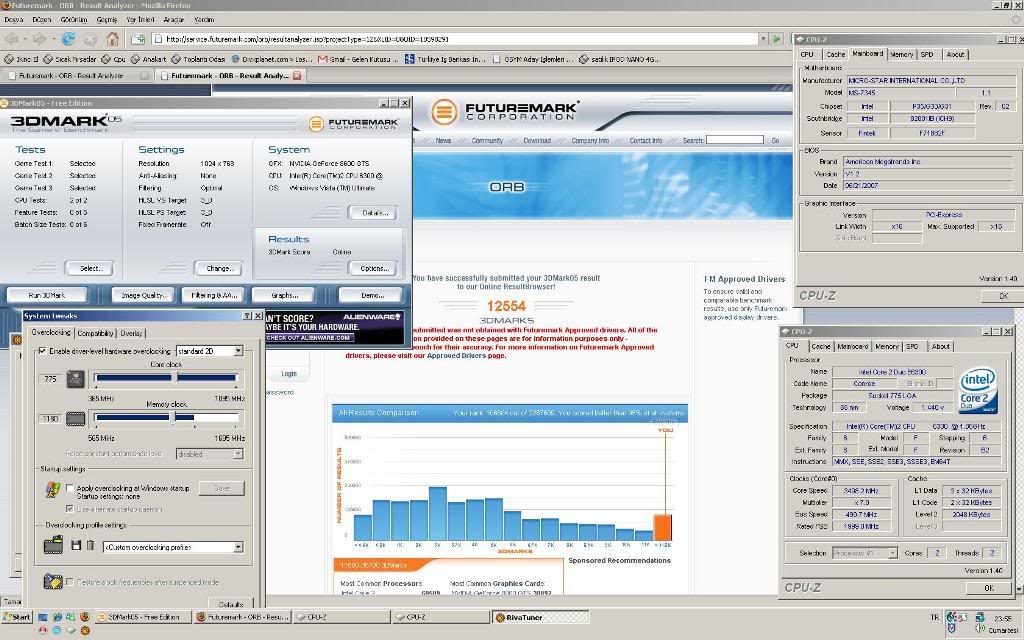Image resolution: width=1024 pixels, height=640 pixels.
Task: Click the Graphs button in 3DMark05
Action: (x=284, y=295)
